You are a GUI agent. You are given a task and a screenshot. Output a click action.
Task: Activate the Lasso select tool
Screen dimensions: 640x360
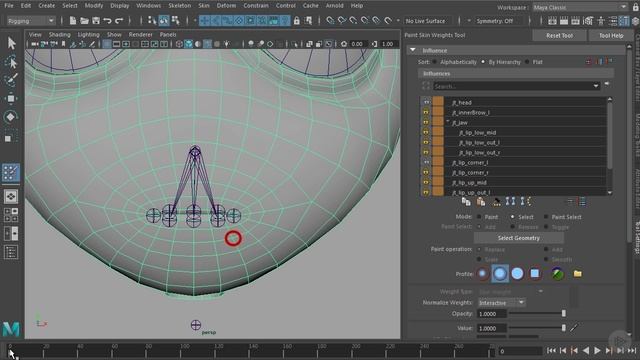[11, 62]
